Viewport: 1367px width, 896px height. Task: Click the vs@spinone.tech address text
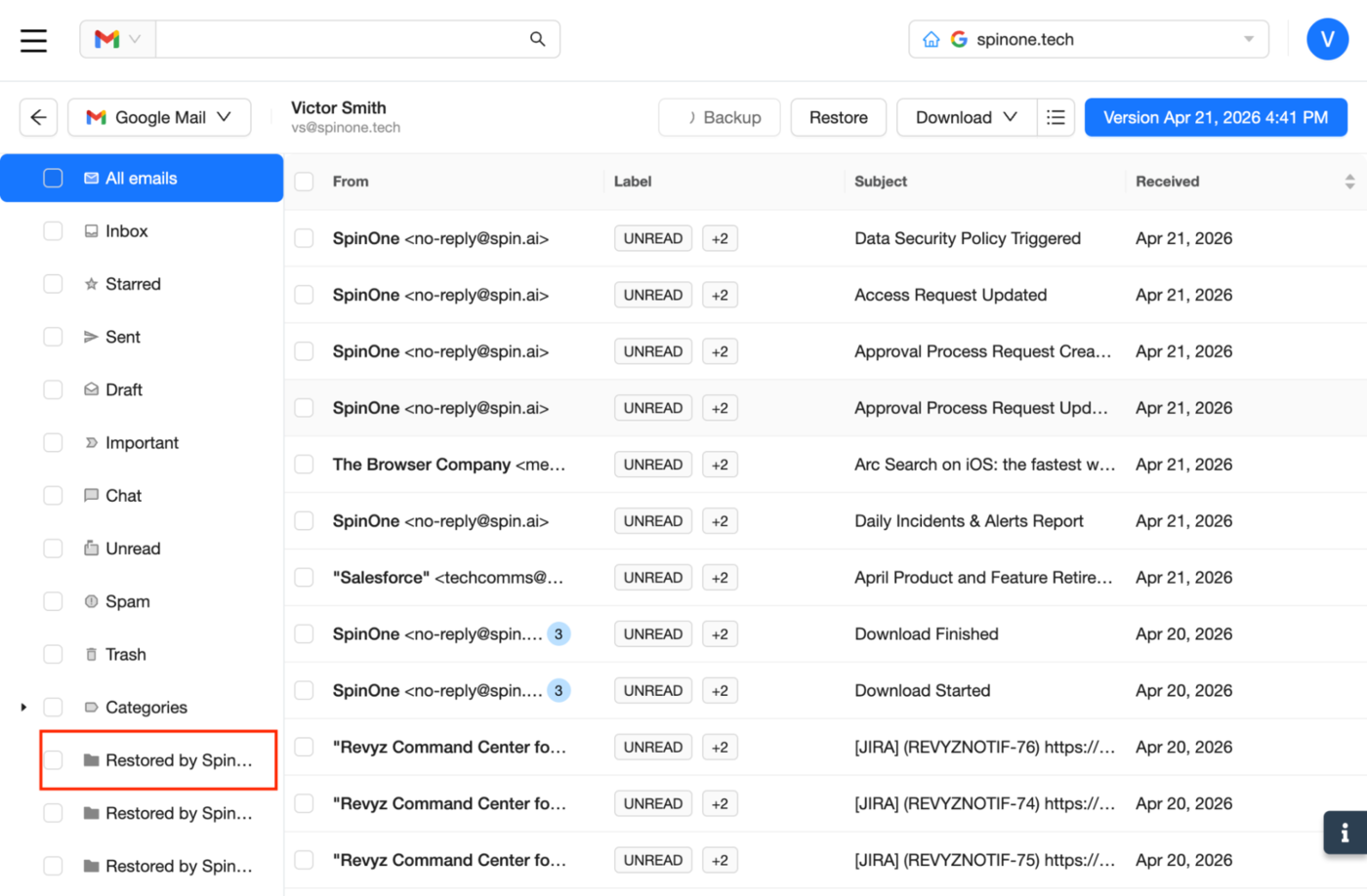346,128
